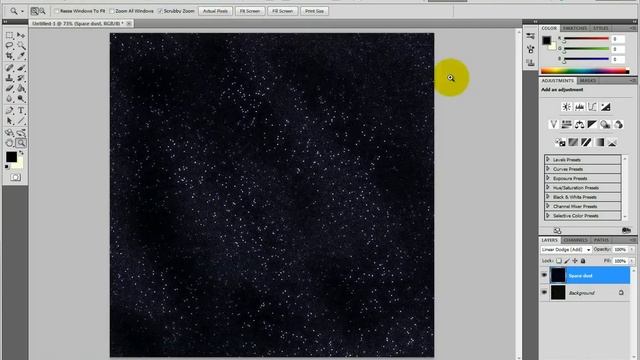The height and width of the screenshot is (360, 640).
Task: Add an Invert adjustment
Action: (560, 142)
